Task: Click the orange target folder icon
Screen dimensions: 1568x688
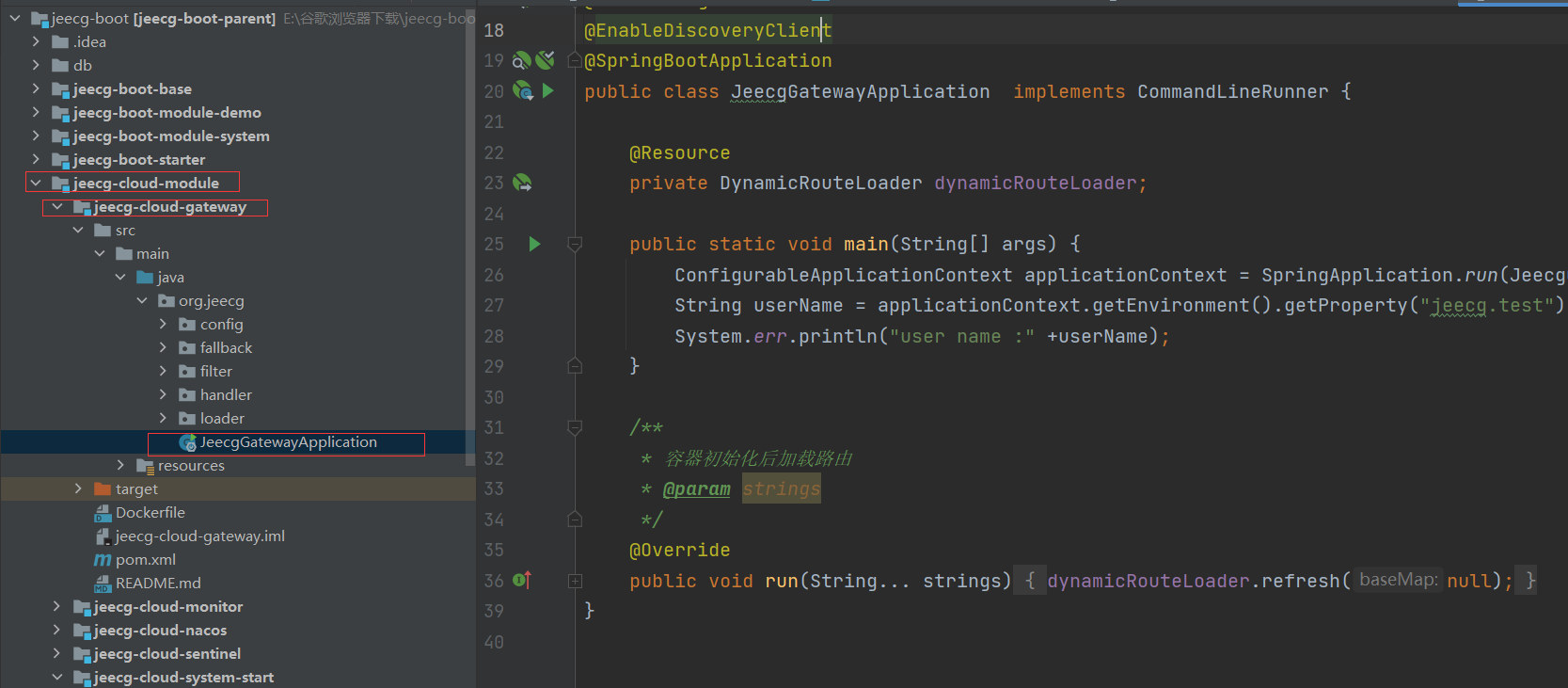Action: point(103,489)
